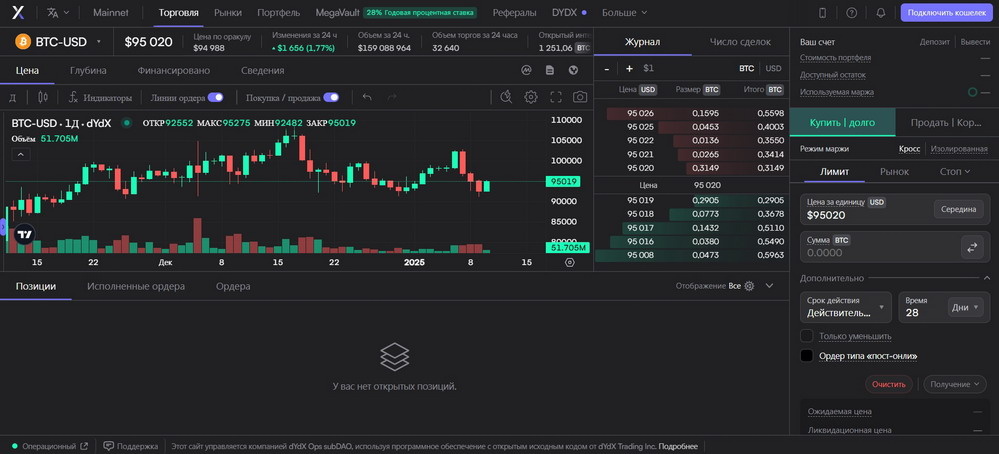Open the Д timeframe selector in chart toolbar

13,97
